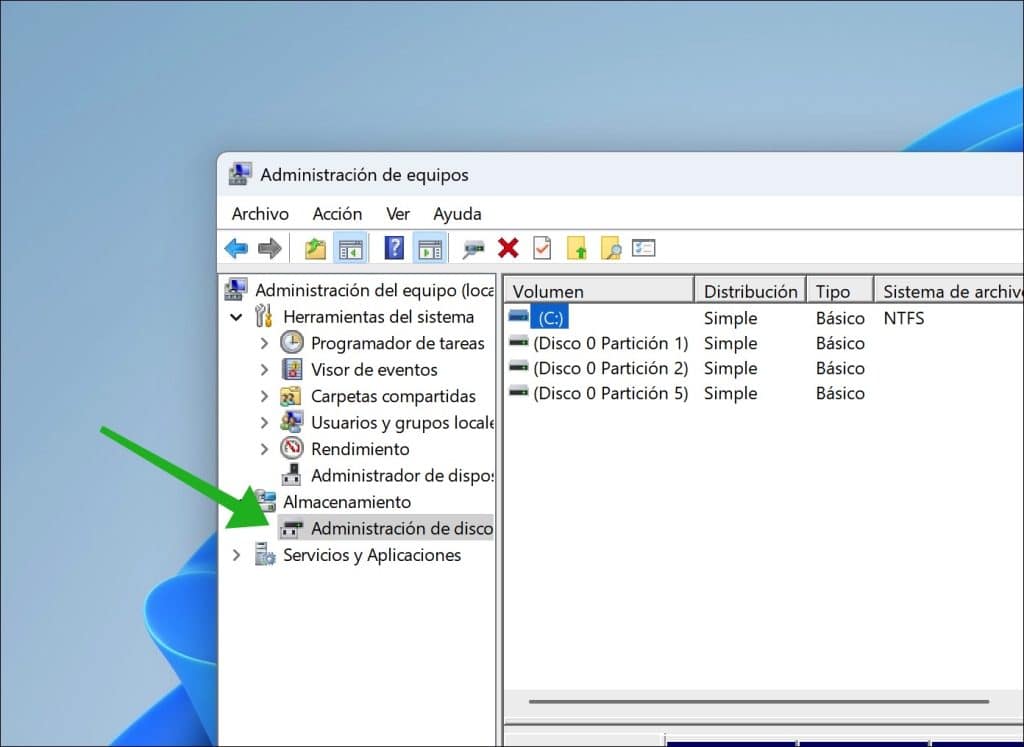
Task: Click the Disco 0 Partición 5 drive icon
Action: click(x=519, y=391)
